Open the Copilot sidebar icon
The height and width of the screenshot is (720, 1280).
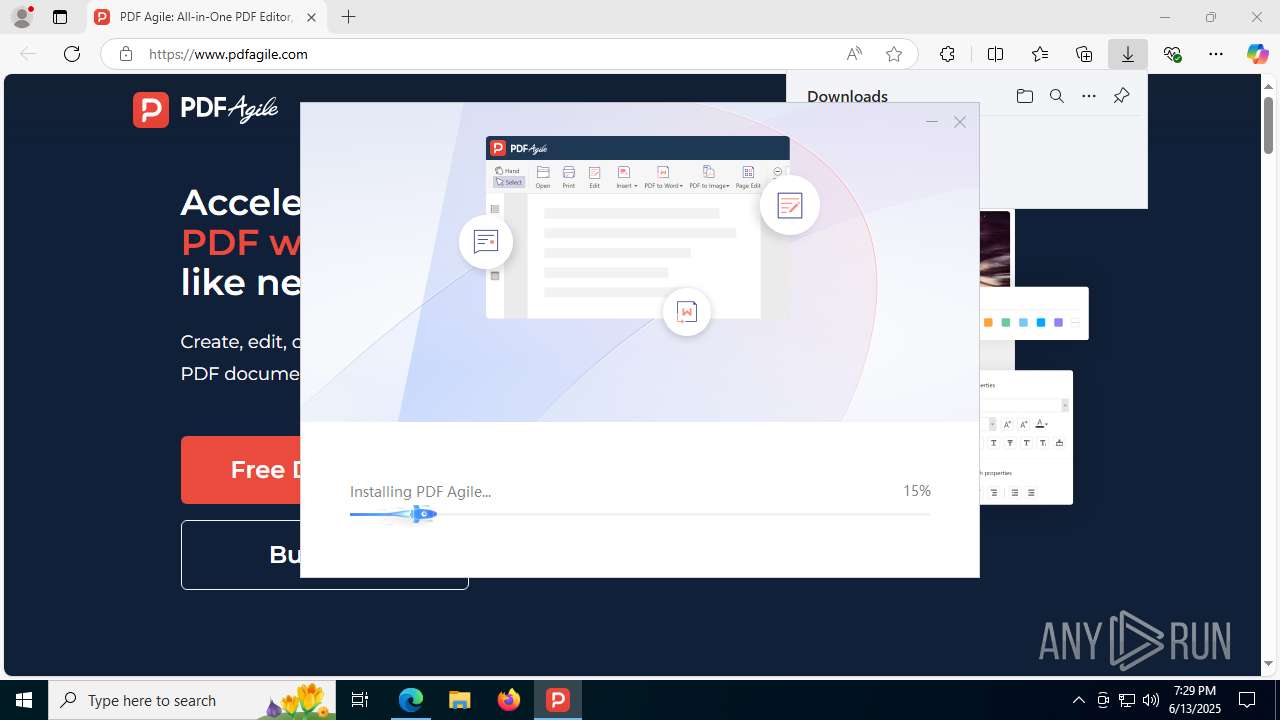1257,54
